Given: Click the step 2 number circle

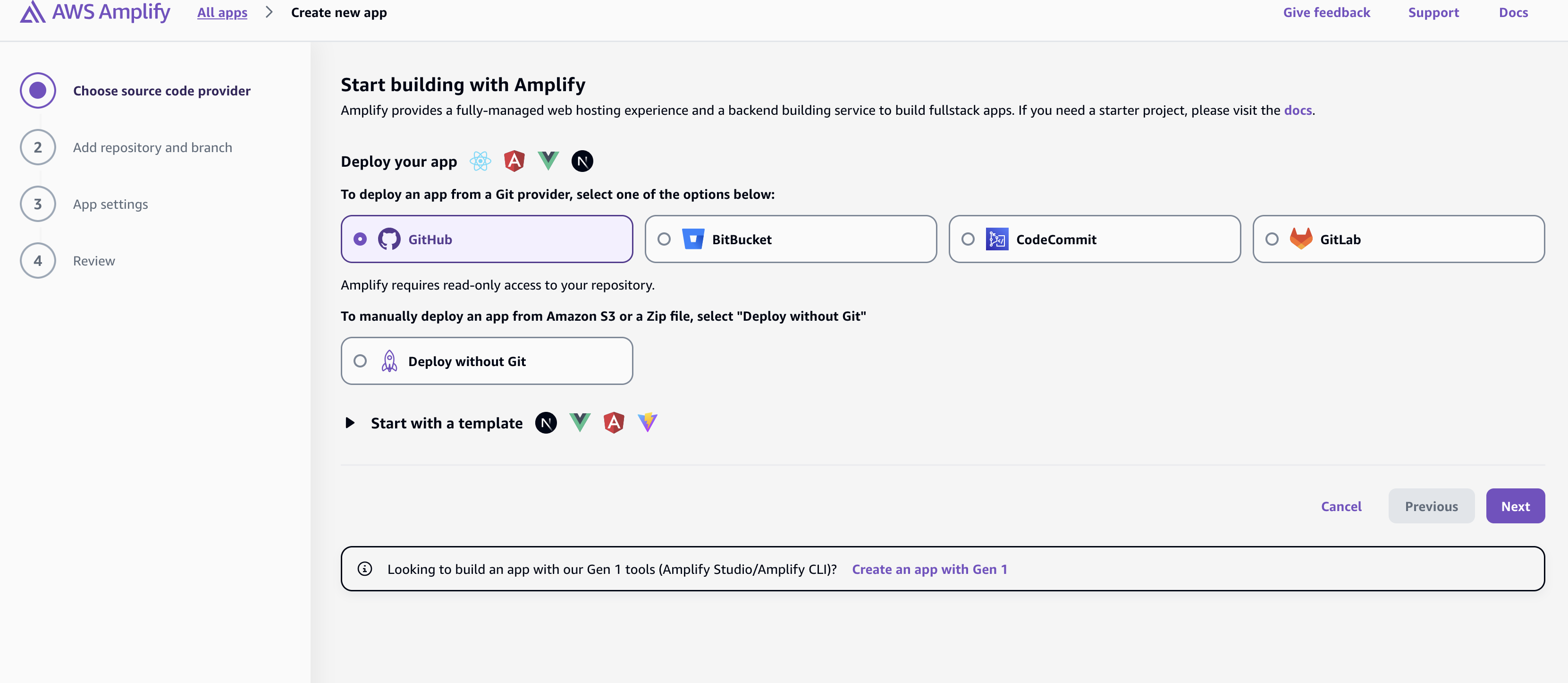Looking at the screenshot, I should 38,147.
